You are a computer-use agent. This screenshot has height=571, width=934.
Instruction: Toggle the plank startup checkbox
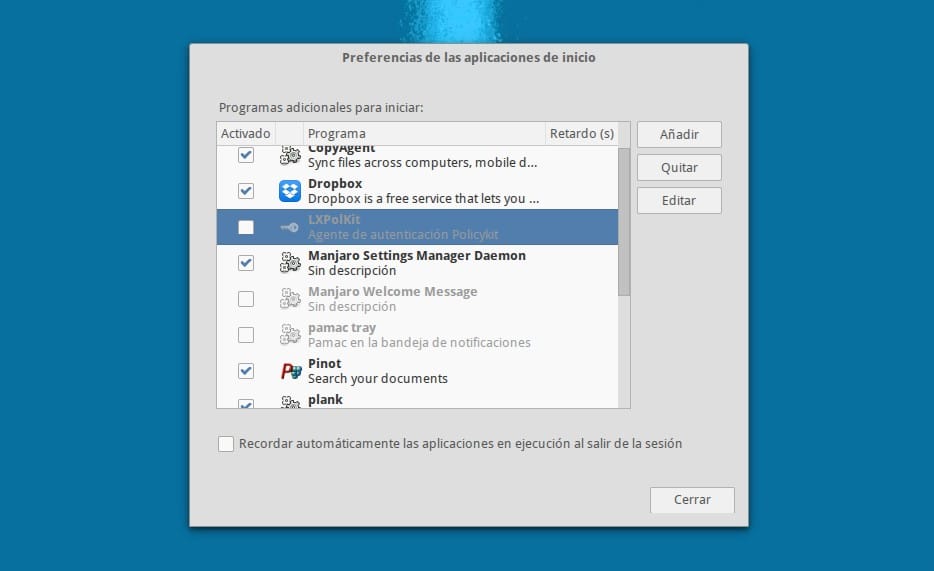coord(245,404)
